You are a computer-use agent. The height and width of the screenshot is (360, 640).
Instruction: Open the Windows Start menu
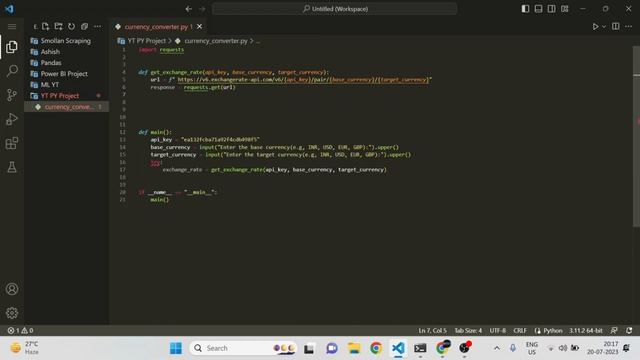176,348
